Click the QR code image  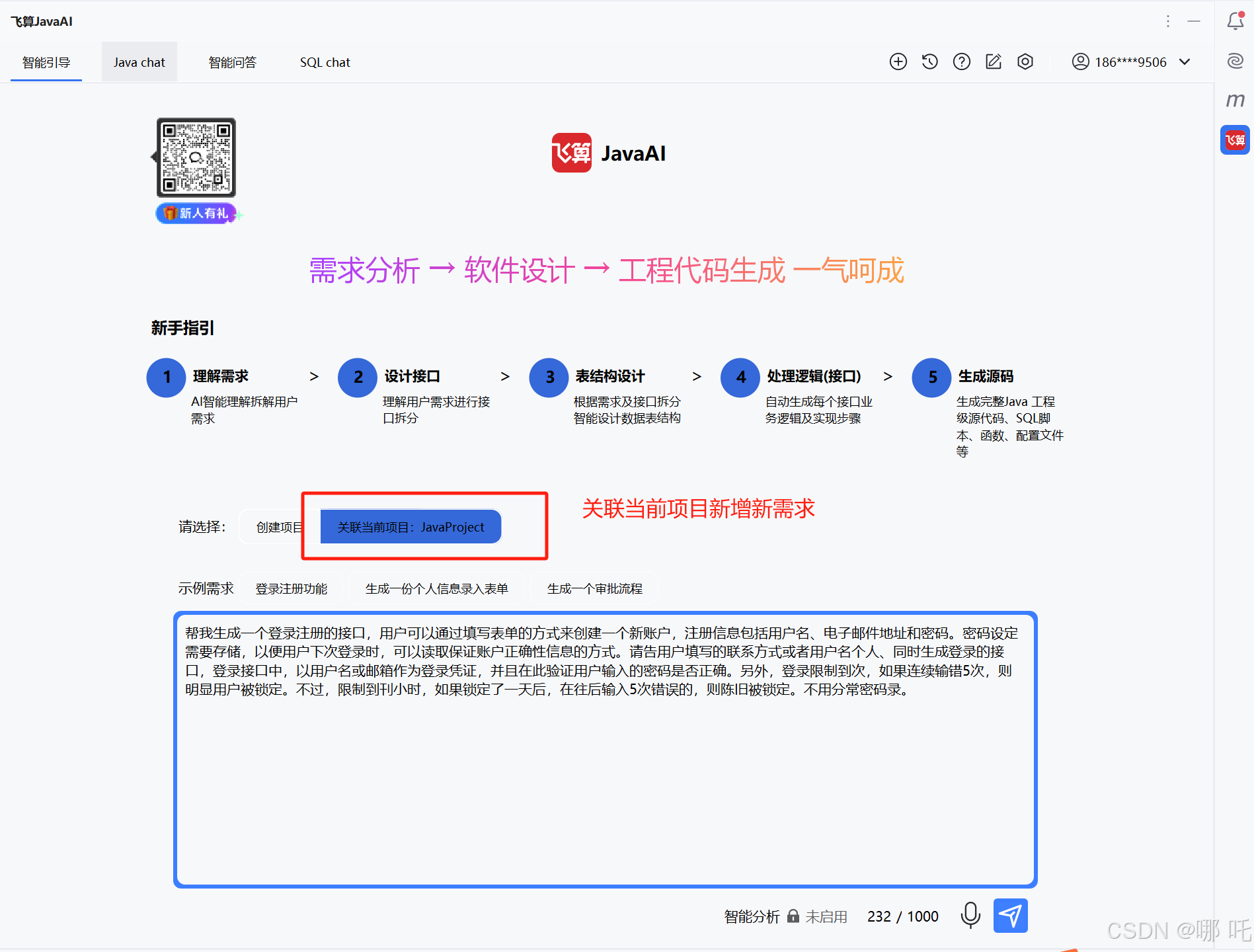[196, 157]
